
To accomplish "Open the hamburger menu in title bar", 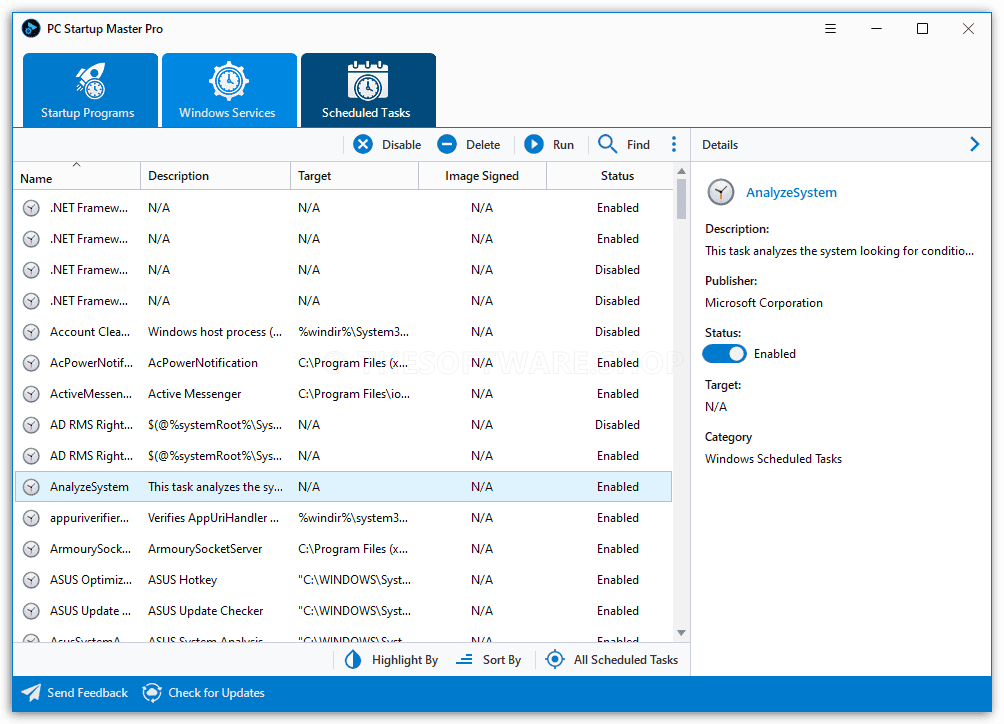I will [x=830, y=29].
